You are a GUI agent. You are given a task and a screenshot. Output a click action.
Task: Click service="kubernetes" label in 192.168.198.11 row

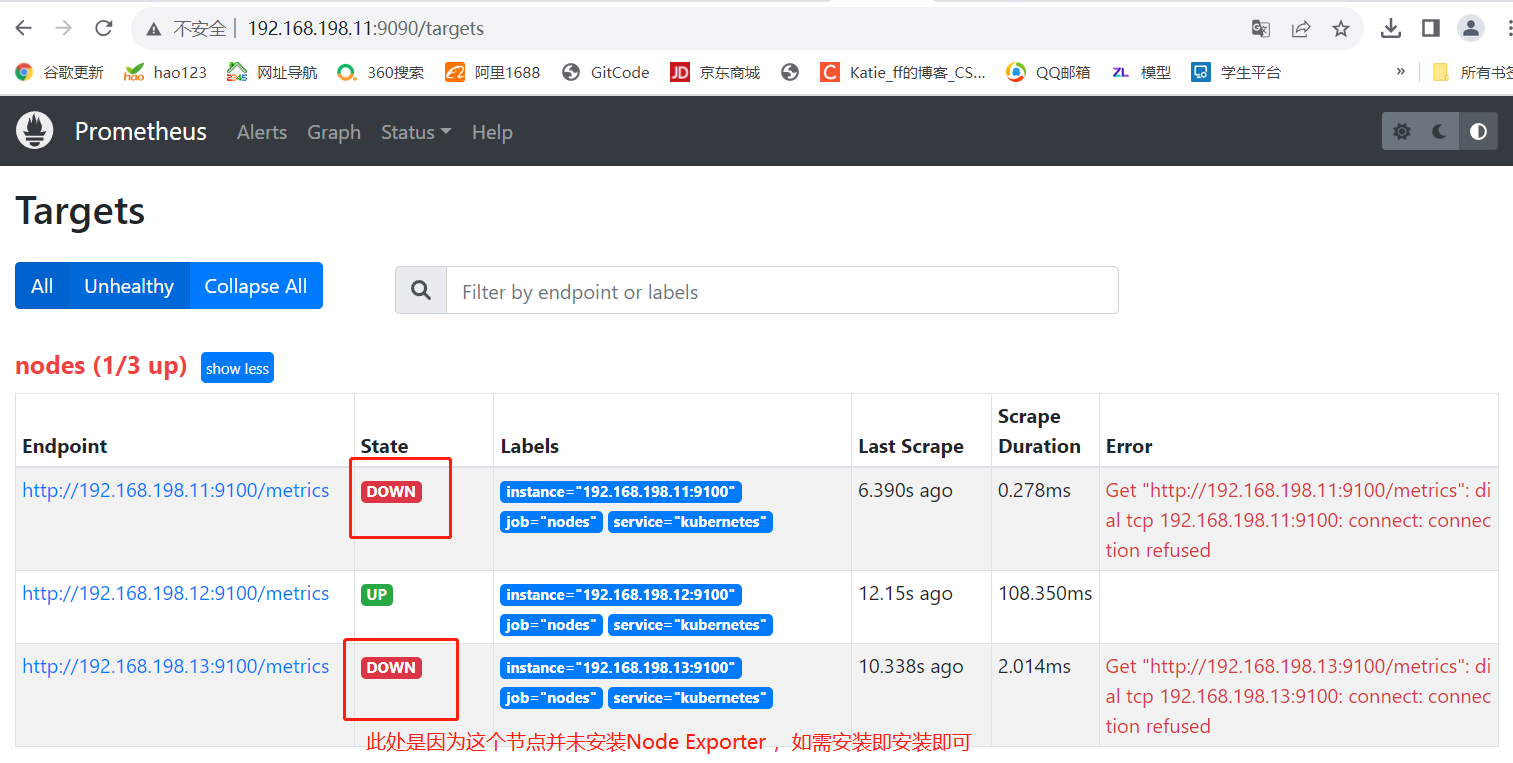pos(690,522)
